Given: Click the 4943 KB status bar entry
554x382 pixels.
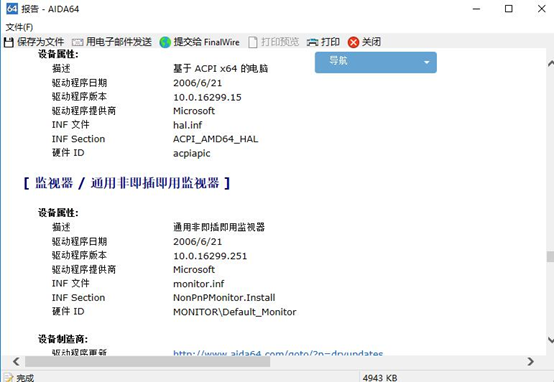Looking at the screenshot, I should [x=380, y=378].
